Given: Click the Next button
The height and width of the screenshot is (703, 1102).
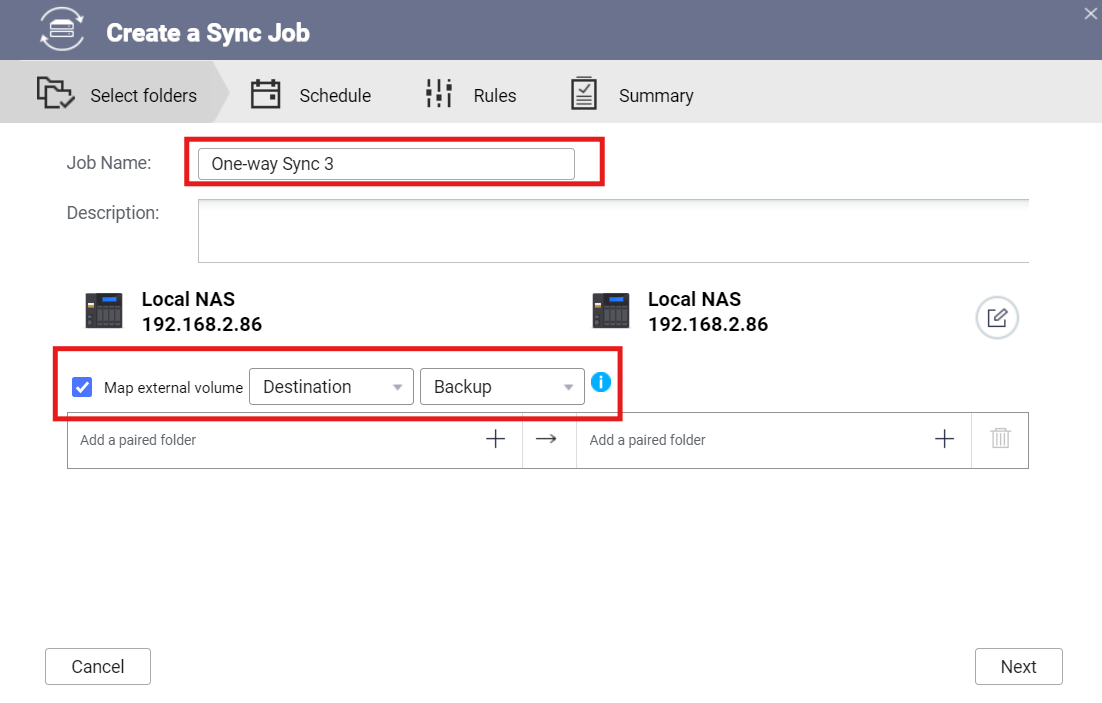Looking at the screenshot, I should pyautogui.click(x=1018, y=666).
